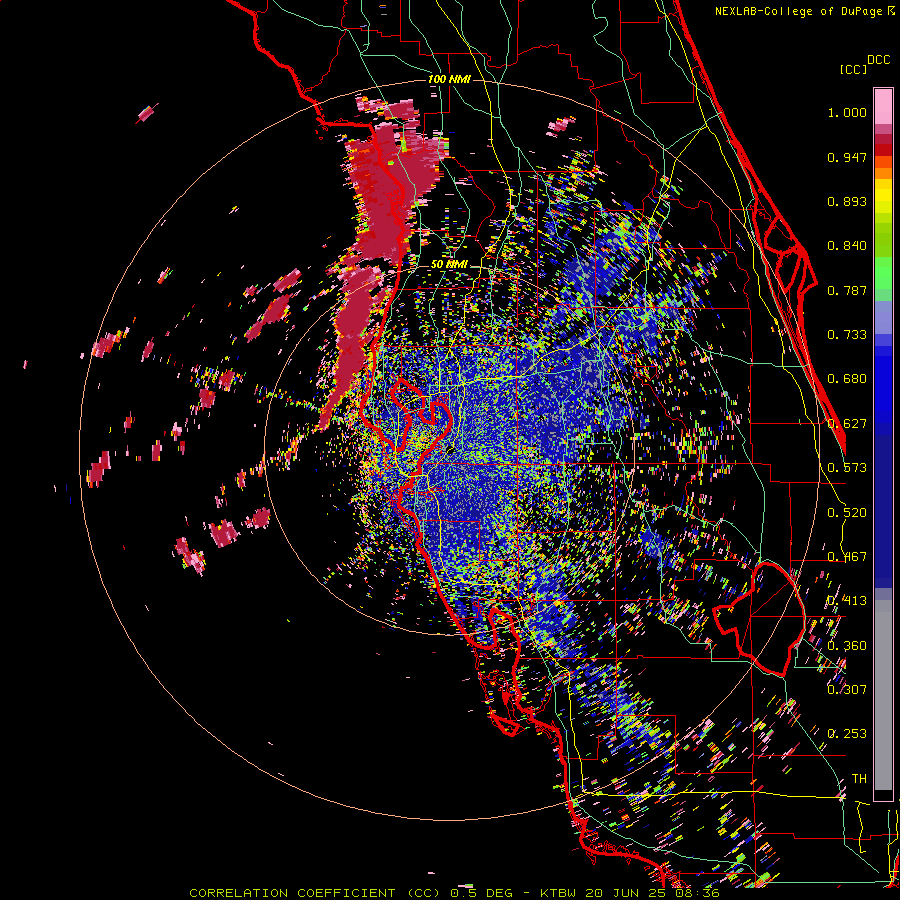Click the 0.520 legend value
This screenshot has height=900, width=900.
click(847, 513)
